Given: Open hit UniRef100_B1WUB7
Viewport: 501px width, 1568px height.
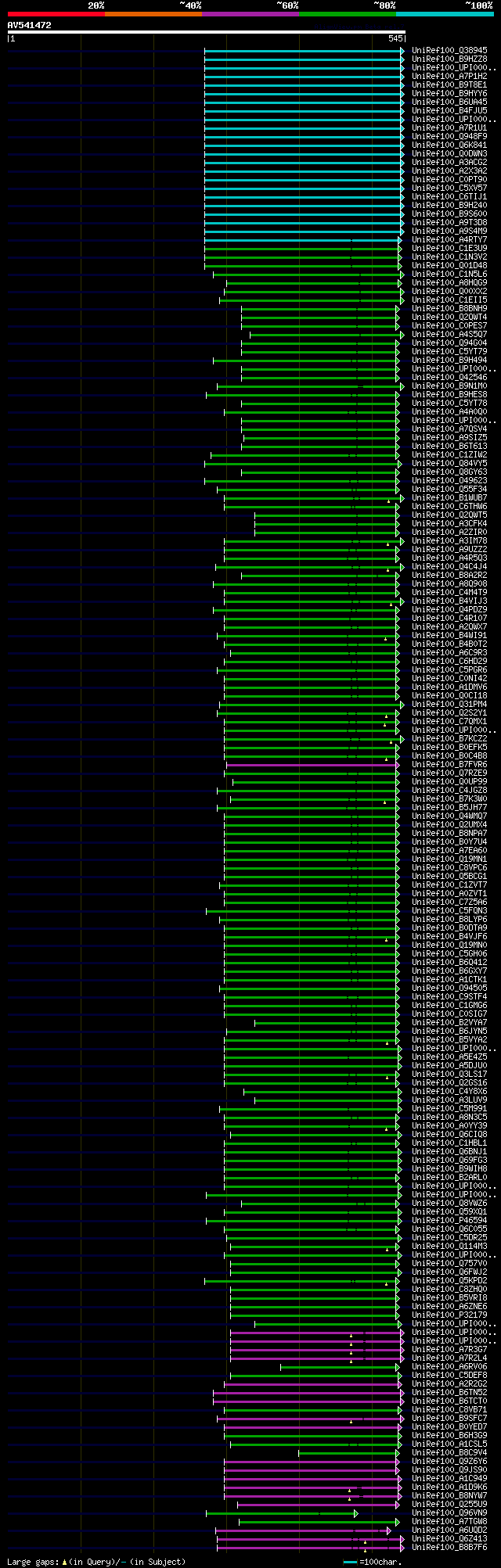Looking at the screenshot, I should pos(450,498).
